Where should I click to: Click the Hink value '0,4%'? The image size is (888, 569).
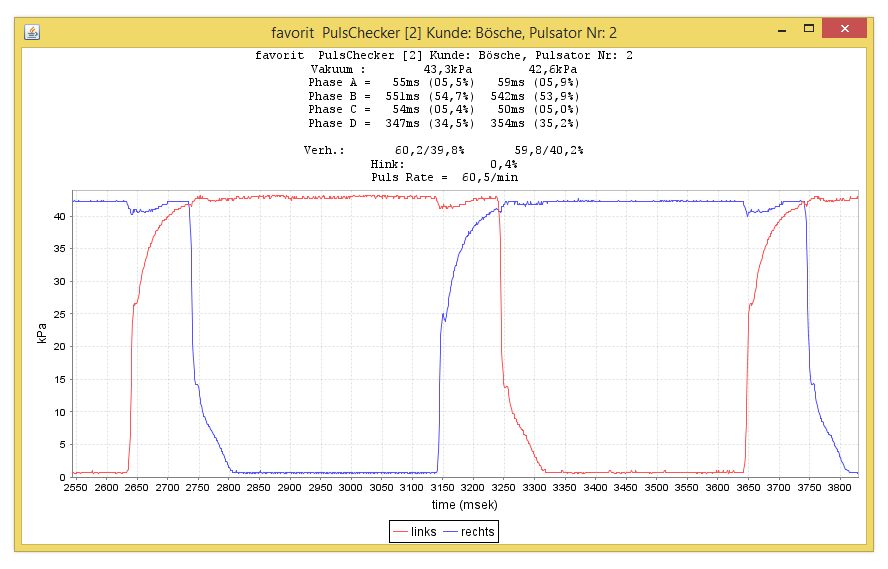503,164
